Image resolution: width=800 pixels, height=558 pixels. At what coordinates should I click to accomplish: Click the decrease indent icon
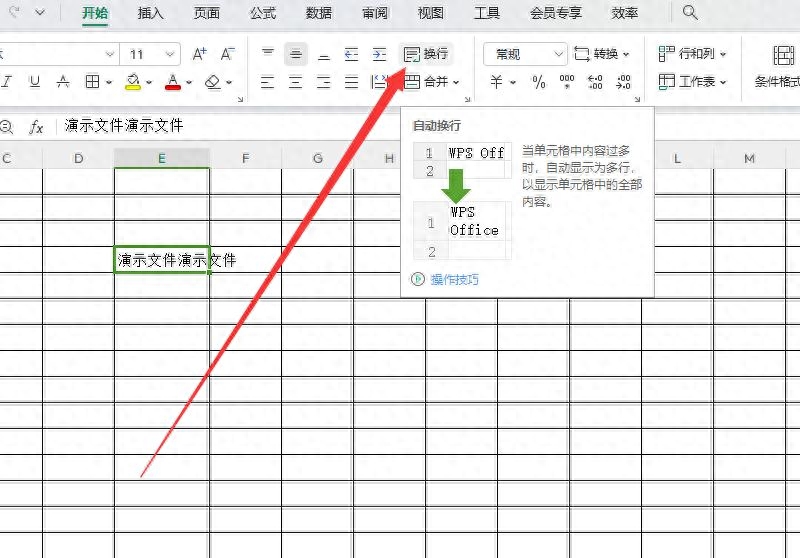coord(351,54)
